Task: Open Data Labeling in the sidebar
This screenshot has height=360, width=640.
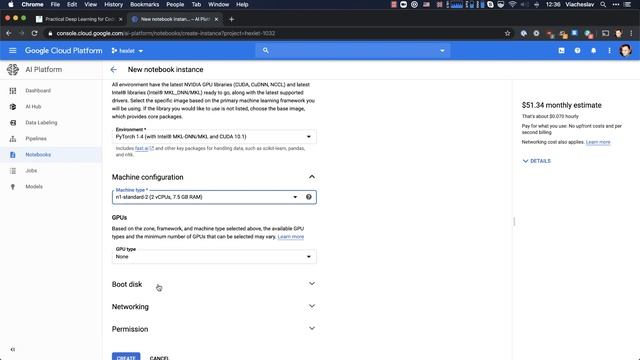Action: (x=41, y=122)
